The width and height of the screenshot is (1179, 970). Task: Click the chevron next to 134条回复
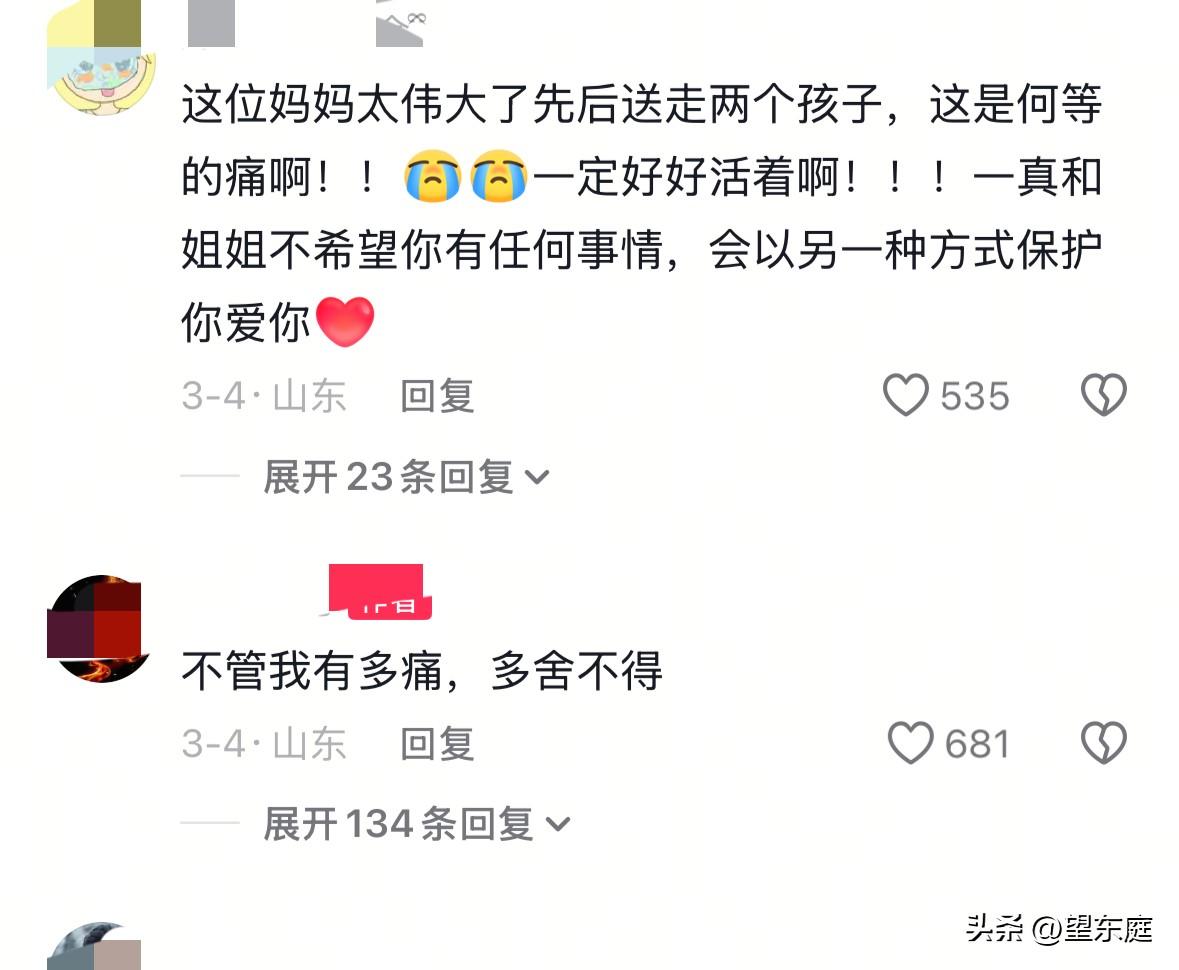(x=558, y=825)
